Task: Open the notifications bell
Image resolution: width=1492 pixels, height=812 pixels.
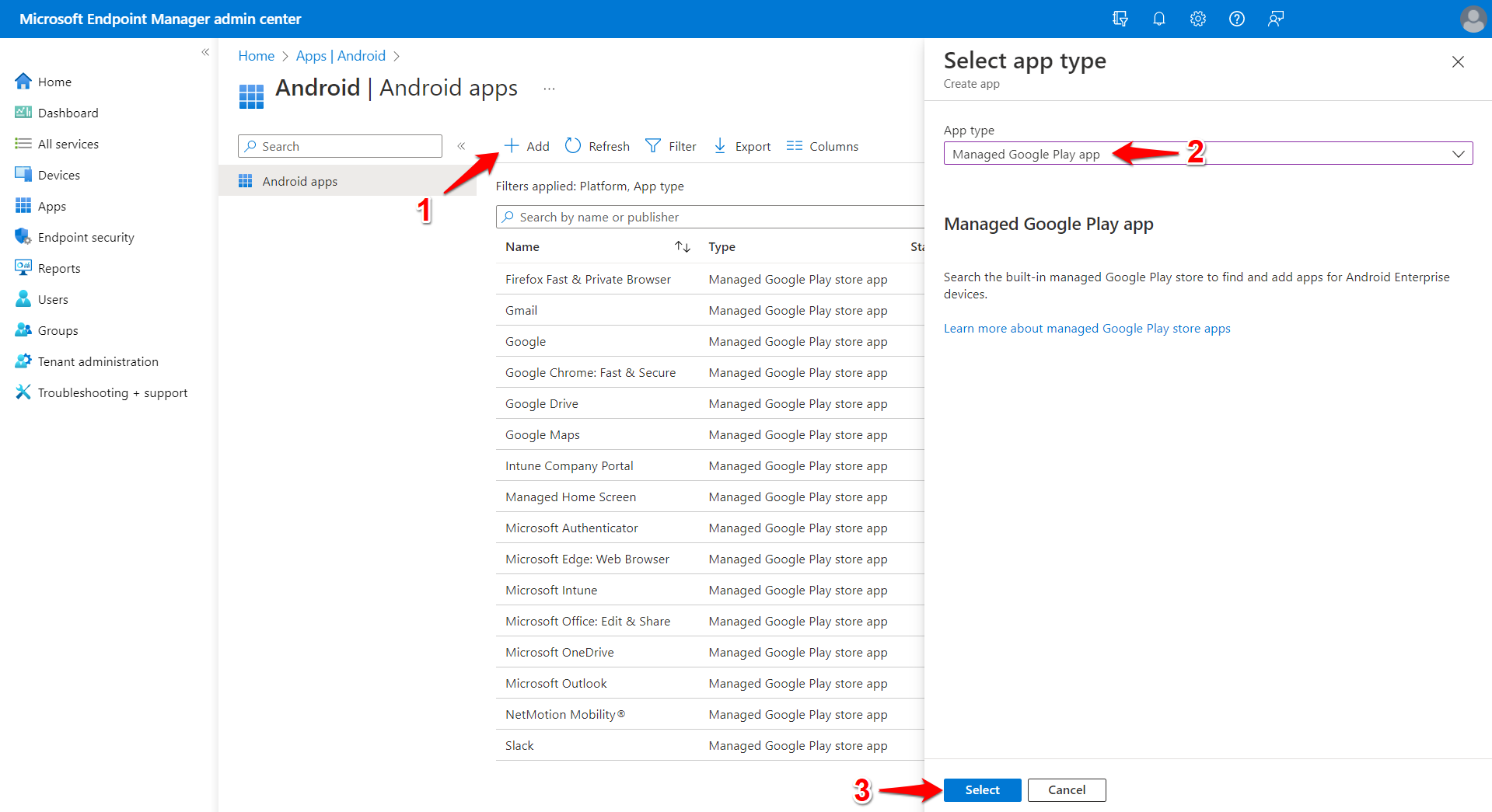Action: [x=1158, y=19]
